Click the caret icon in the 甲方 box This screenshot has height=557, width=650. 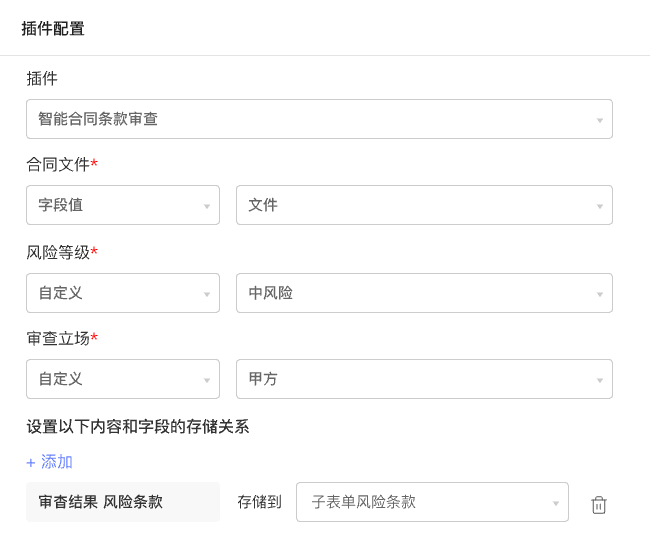[600, 380]
